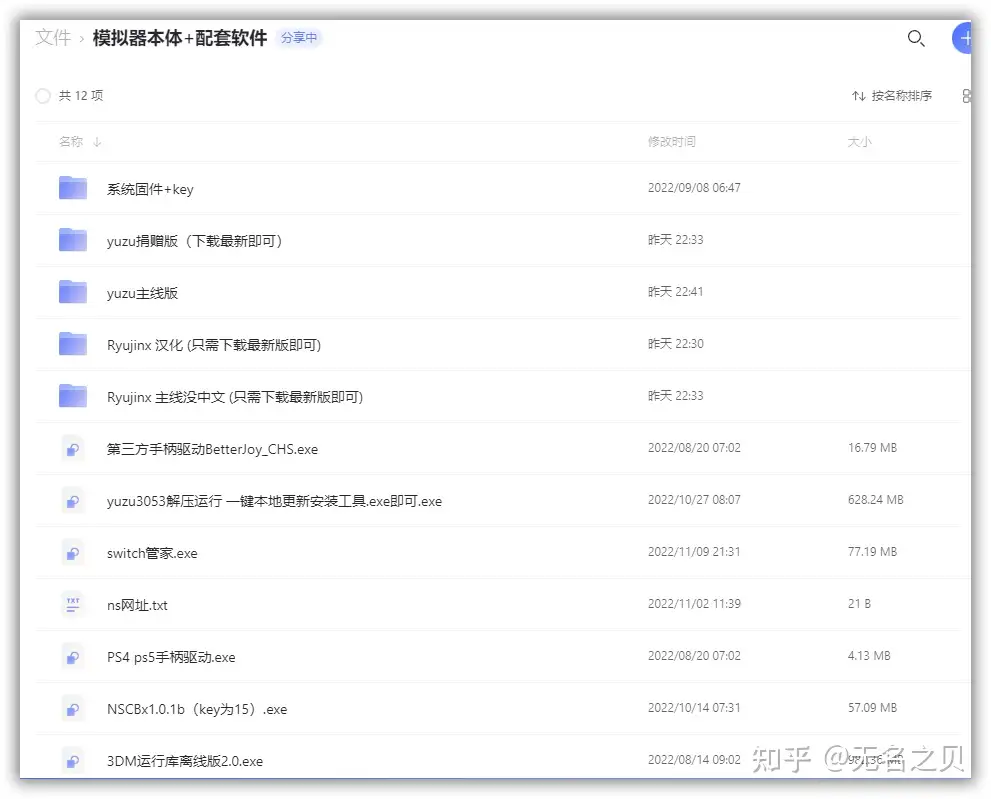Viewport: 991px width, 799px height.
Task: Click date 2022/08/14 09:02
Action: pyautogui.click(x=694, y=760)
